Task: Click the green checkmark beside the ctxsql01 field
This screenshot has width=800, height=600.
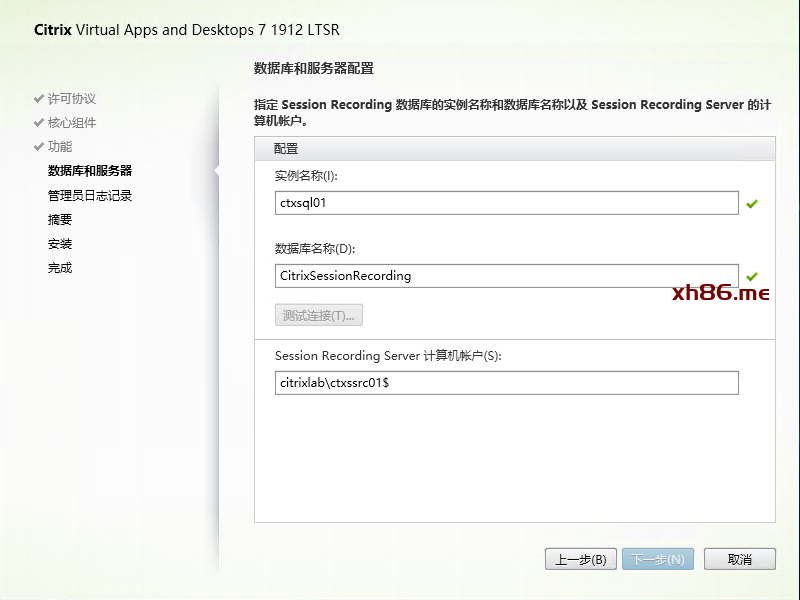Action: click(752, 204)
